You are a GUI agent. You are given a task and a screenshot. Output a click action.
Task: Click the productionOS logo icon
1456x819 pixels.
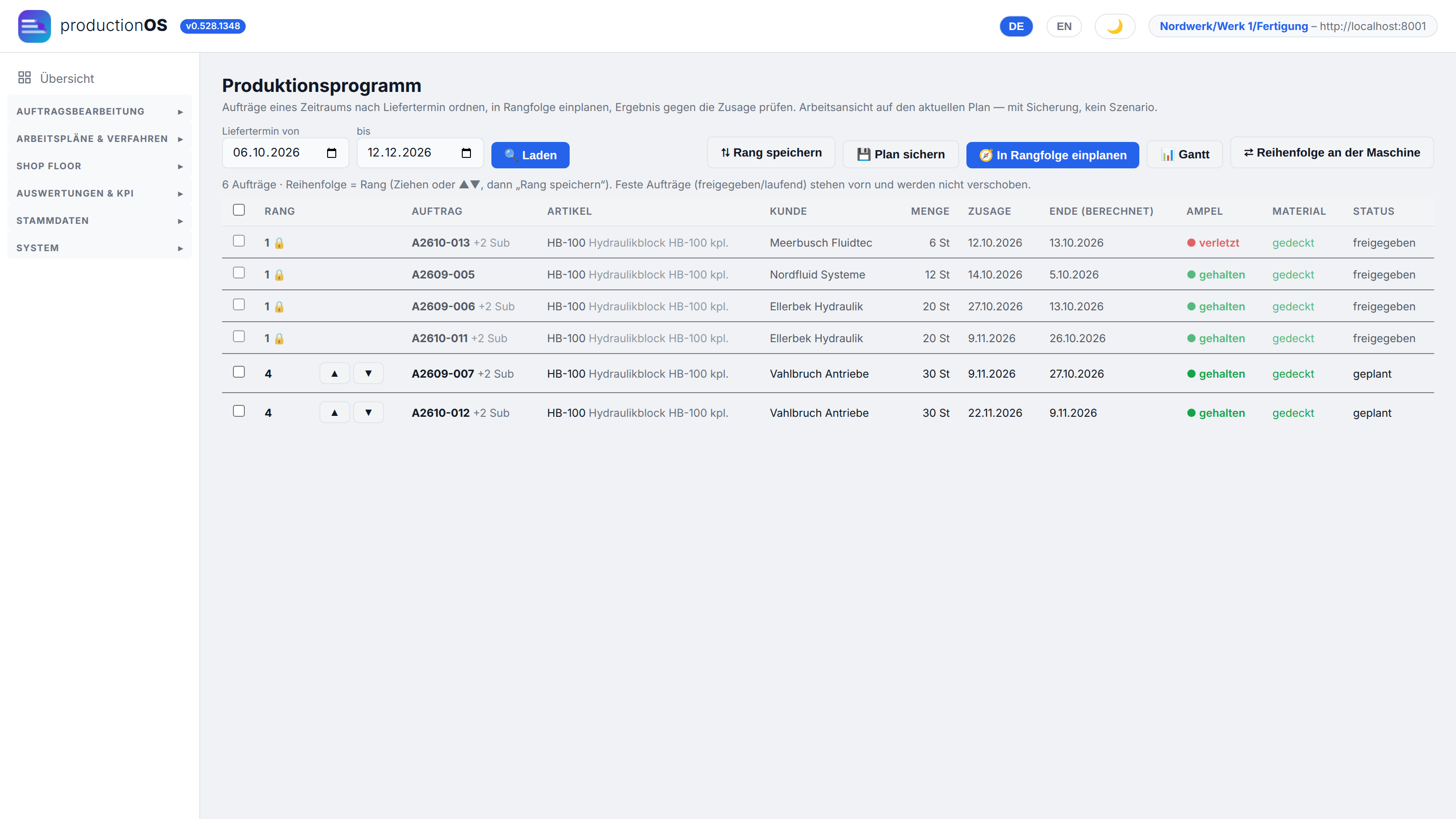[34, 26]
